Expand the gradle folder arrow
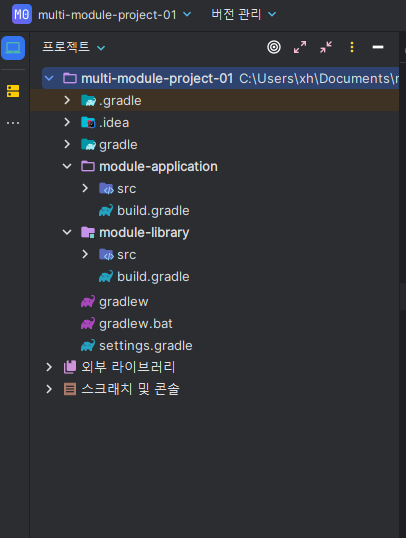The width and height of the screenshot is (406, 538). (67, 144)
